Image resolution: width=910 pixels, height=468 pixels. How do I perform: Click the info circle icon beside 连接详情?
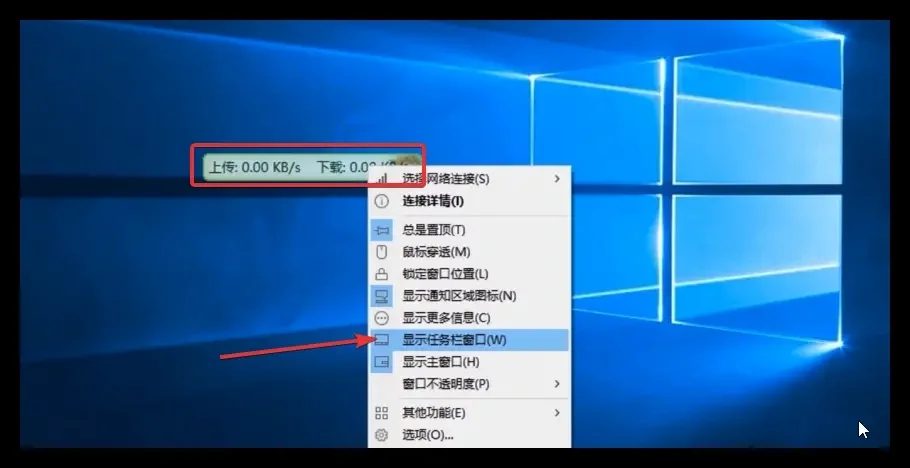[381, 201]
